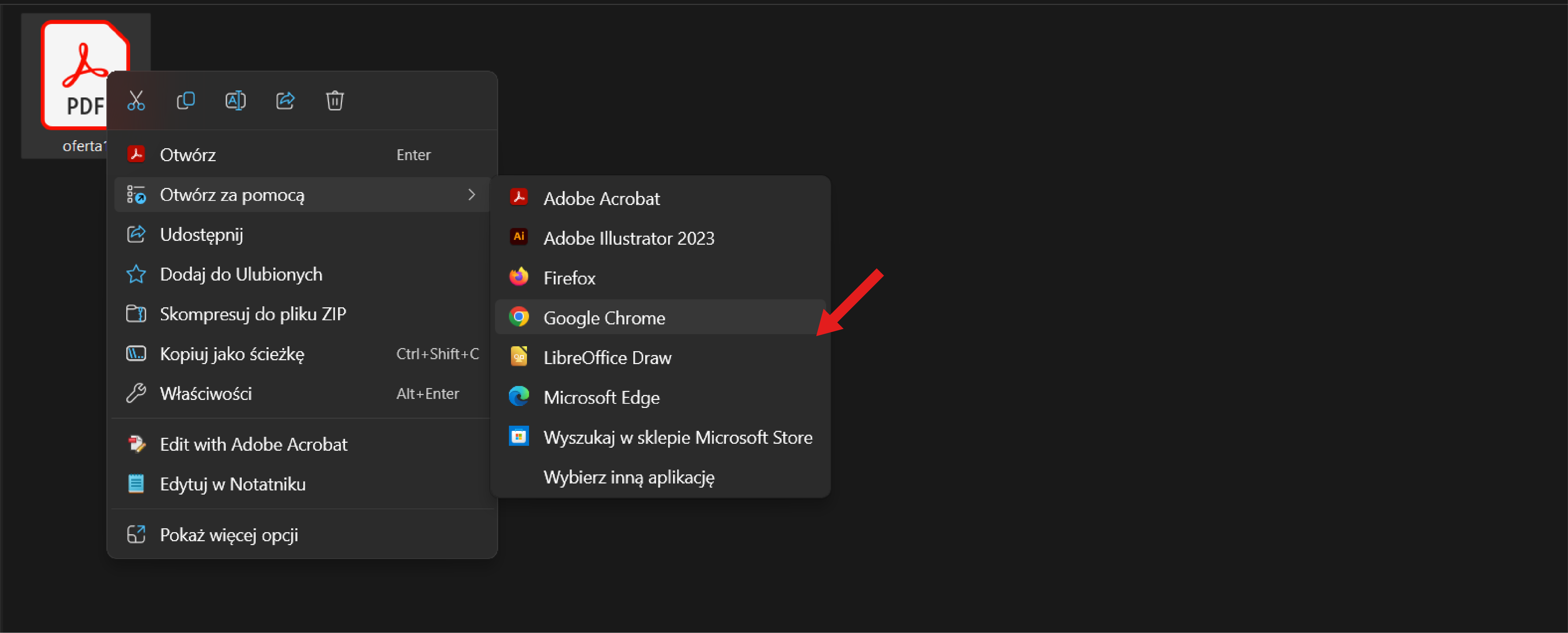
Task: Select Dodaj do Ulubionych entry
Action: click(x=240, y=274)
